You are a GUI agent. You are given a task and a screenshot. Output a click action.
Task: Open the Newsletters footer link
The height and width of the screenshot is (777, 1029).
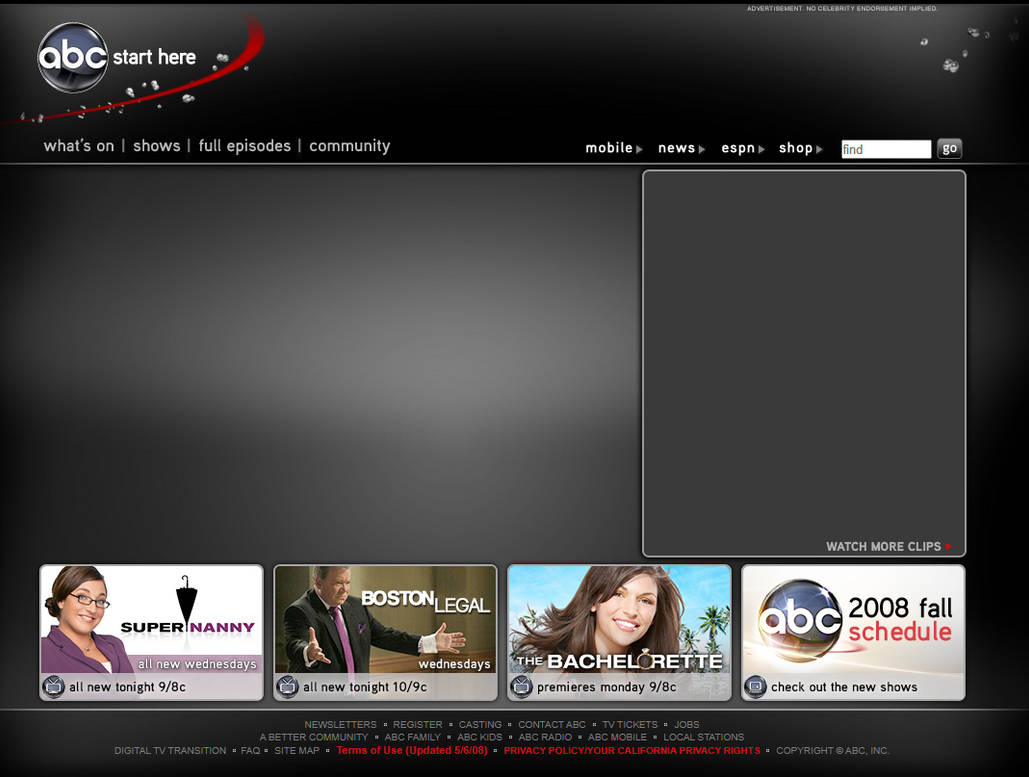click(341, 724)
